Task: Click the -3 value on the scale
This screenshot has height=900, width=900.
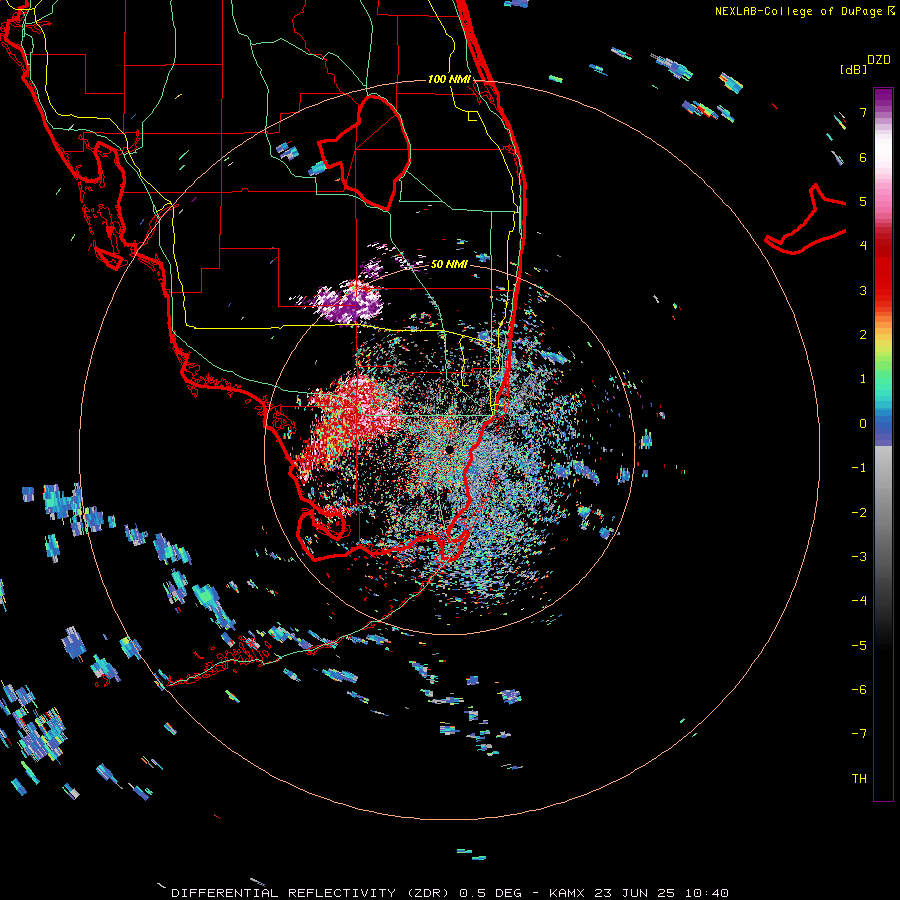Action: tap(859, 557)
